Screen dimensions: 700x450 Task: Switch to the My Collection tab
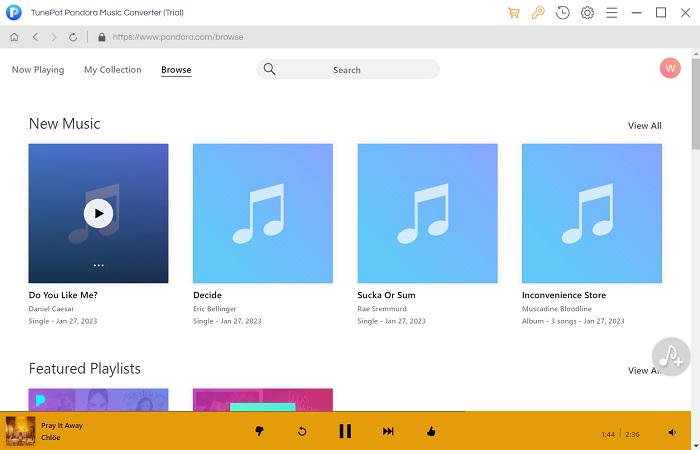click(x=112, y=70)
